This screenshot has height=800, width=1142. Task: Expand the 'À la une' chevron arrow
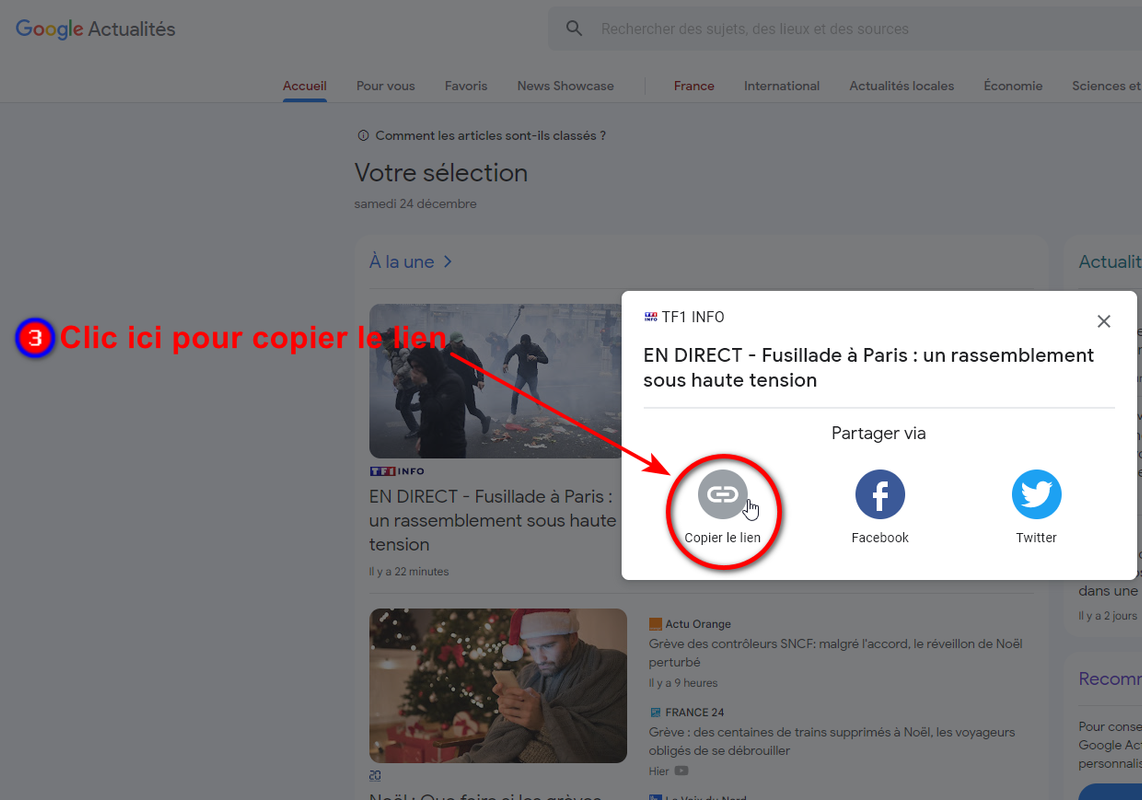pyautogui.click(x=448, y=262)
